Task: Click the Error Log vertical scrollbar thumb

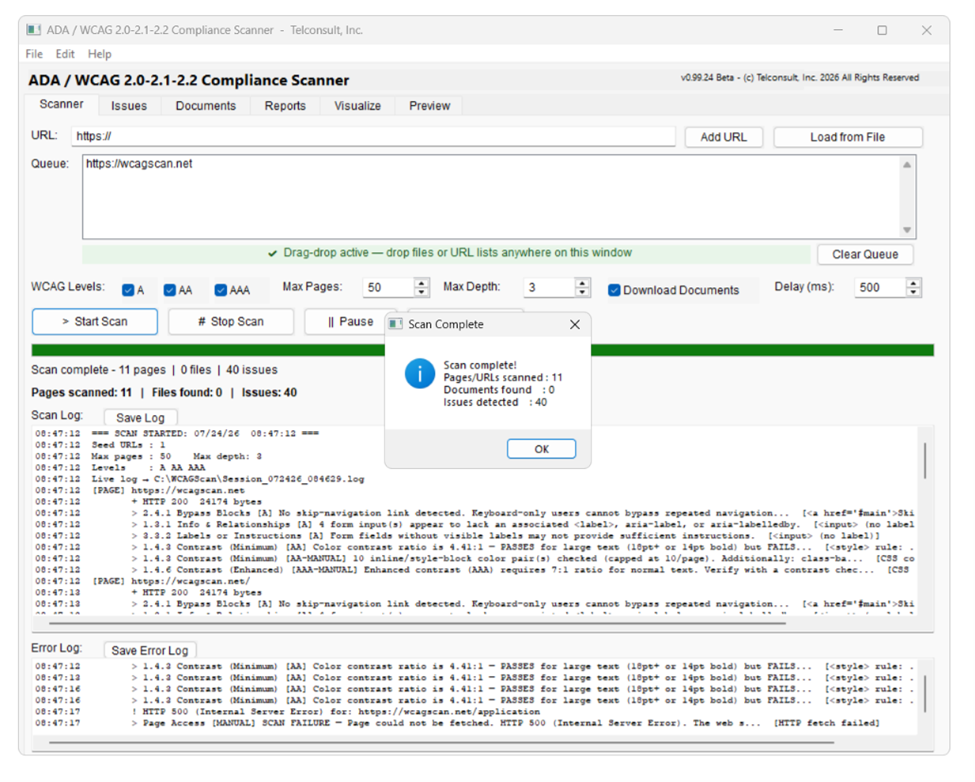Action: 925,693
